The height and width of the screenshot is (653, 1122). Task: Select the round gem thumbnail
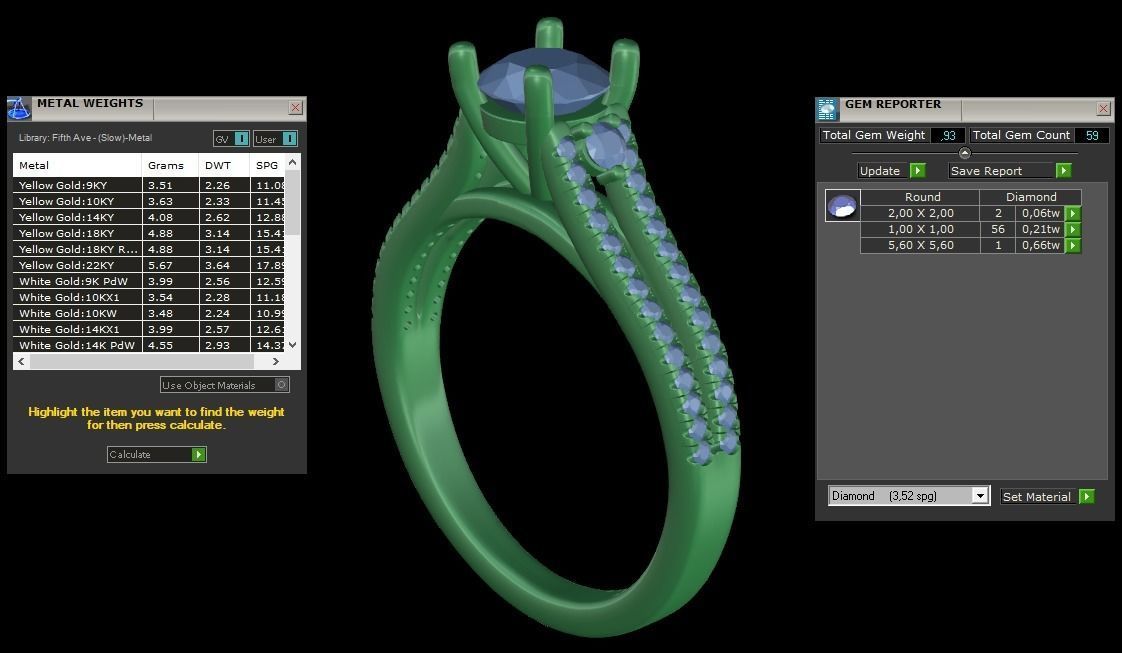pos(842,206)
